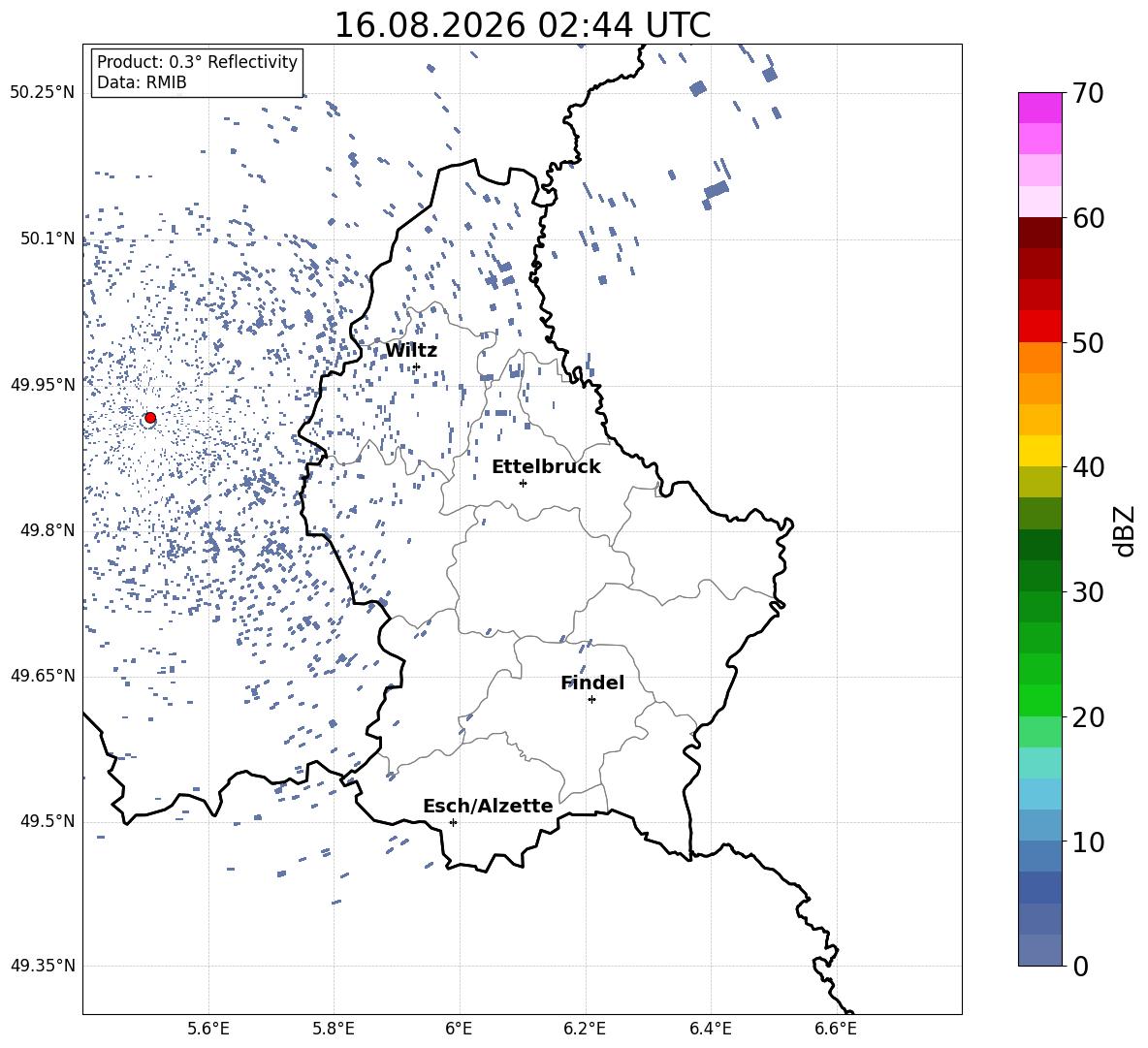
Task: Select the Findel city label
Action: click(x=592, y=683)
